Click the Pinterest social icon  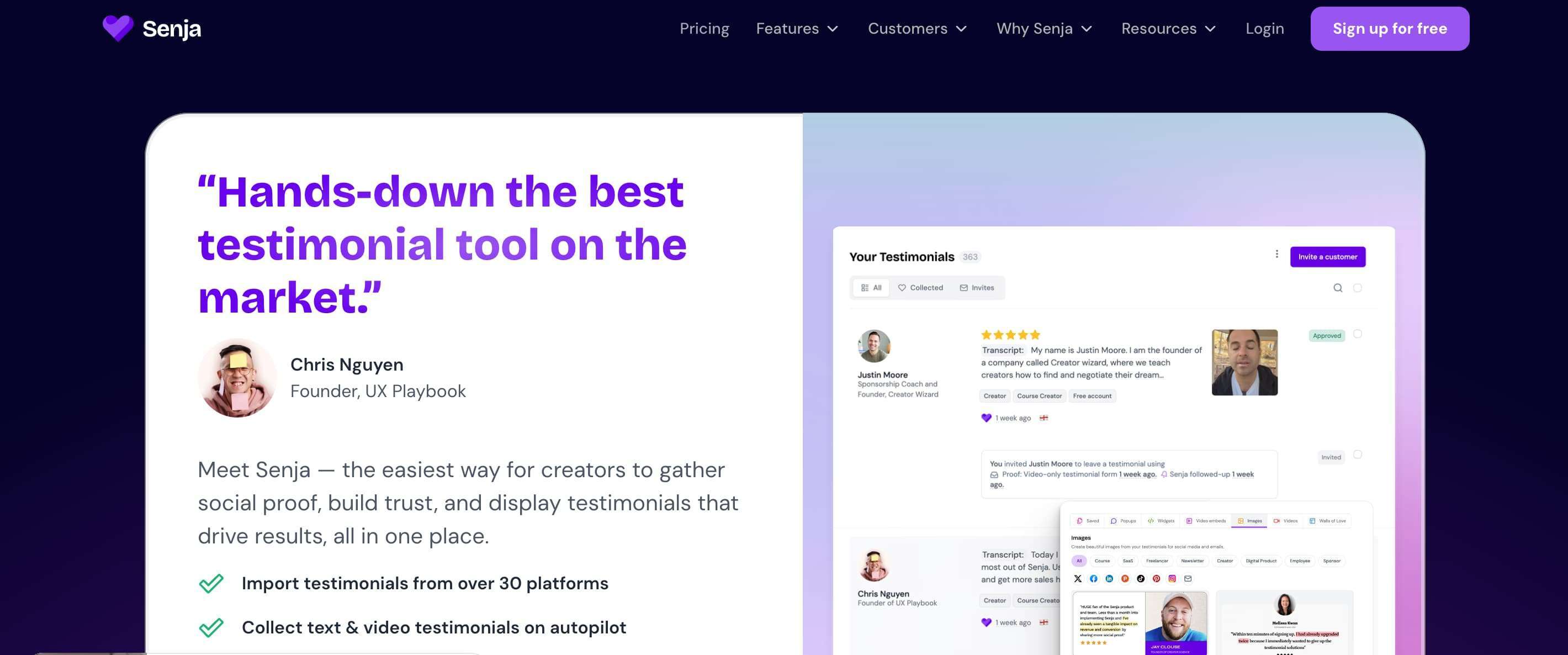click(x=1156, y=579)
